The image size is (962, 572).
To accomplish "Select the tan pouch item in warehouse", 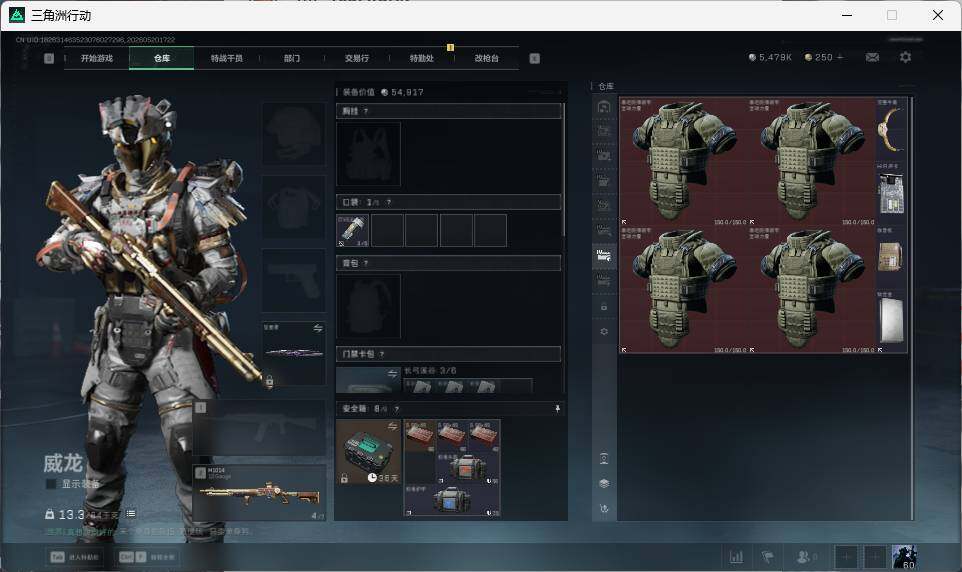I will [891, 257].
